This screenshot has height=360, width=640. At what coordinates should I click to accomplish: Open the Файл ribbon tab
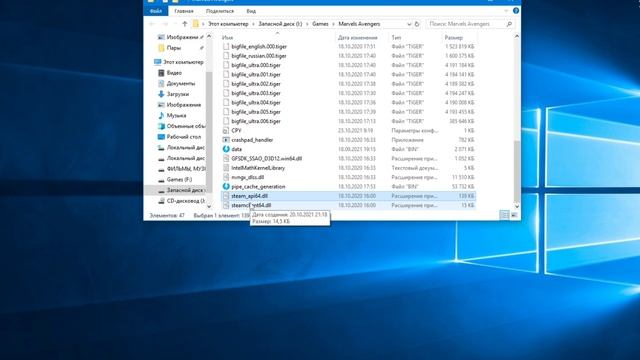click(156, 11)
